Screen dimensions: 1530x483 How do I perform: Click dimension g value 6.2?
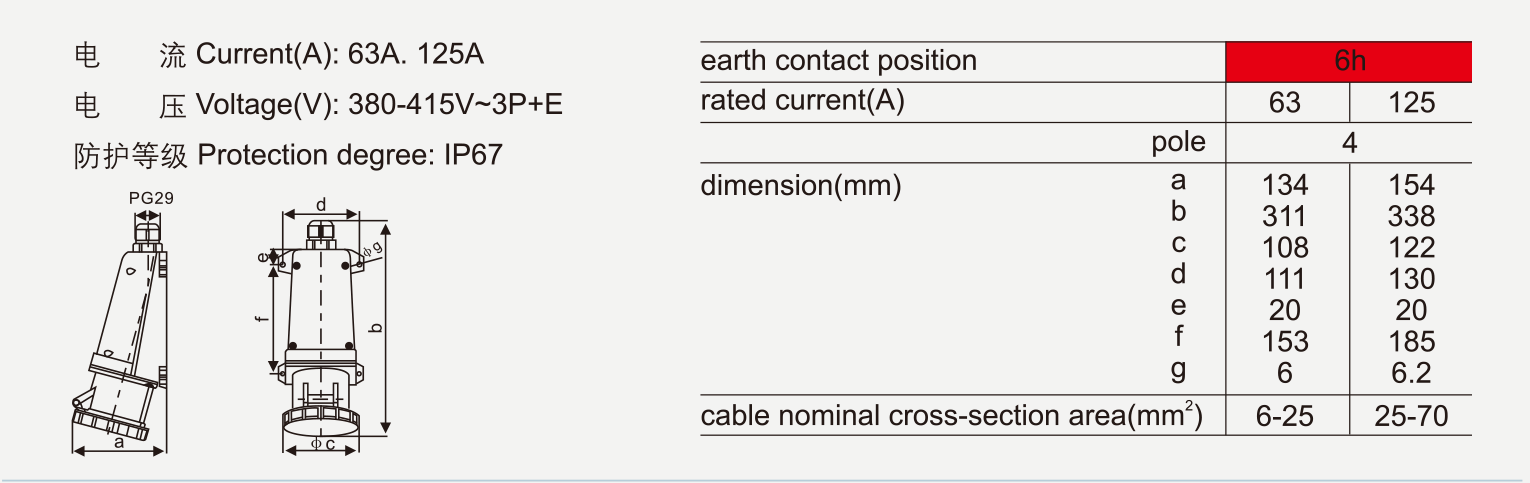coord(1411,373)
